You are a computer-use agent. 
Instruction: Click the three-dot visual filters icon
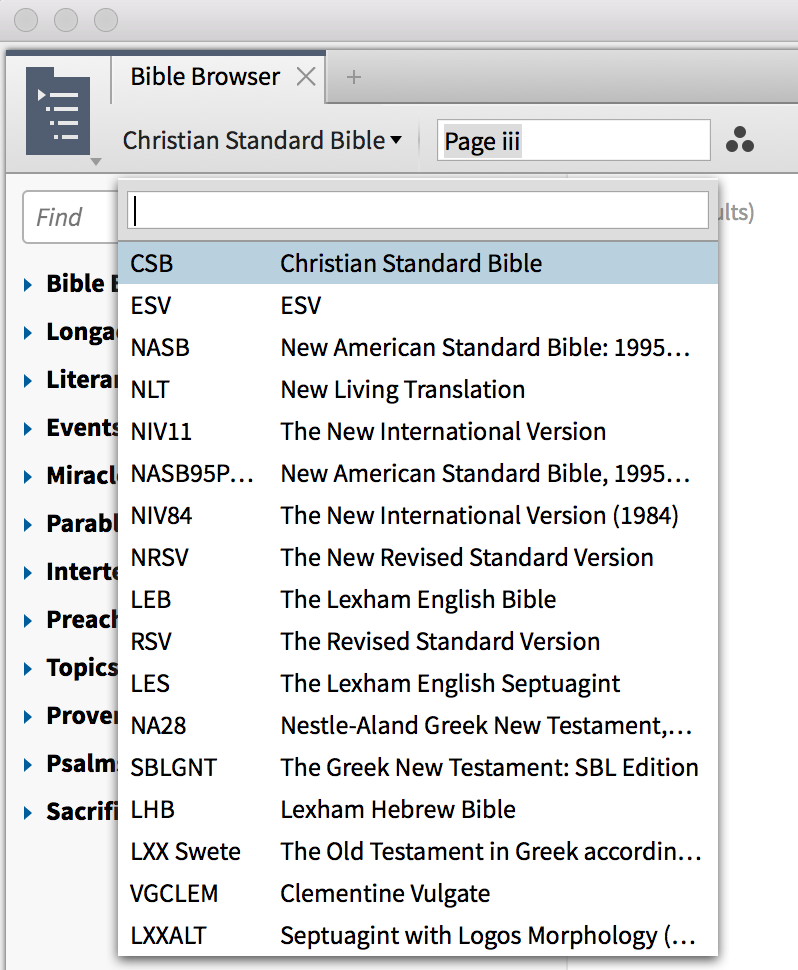click(x=740, y=140)
